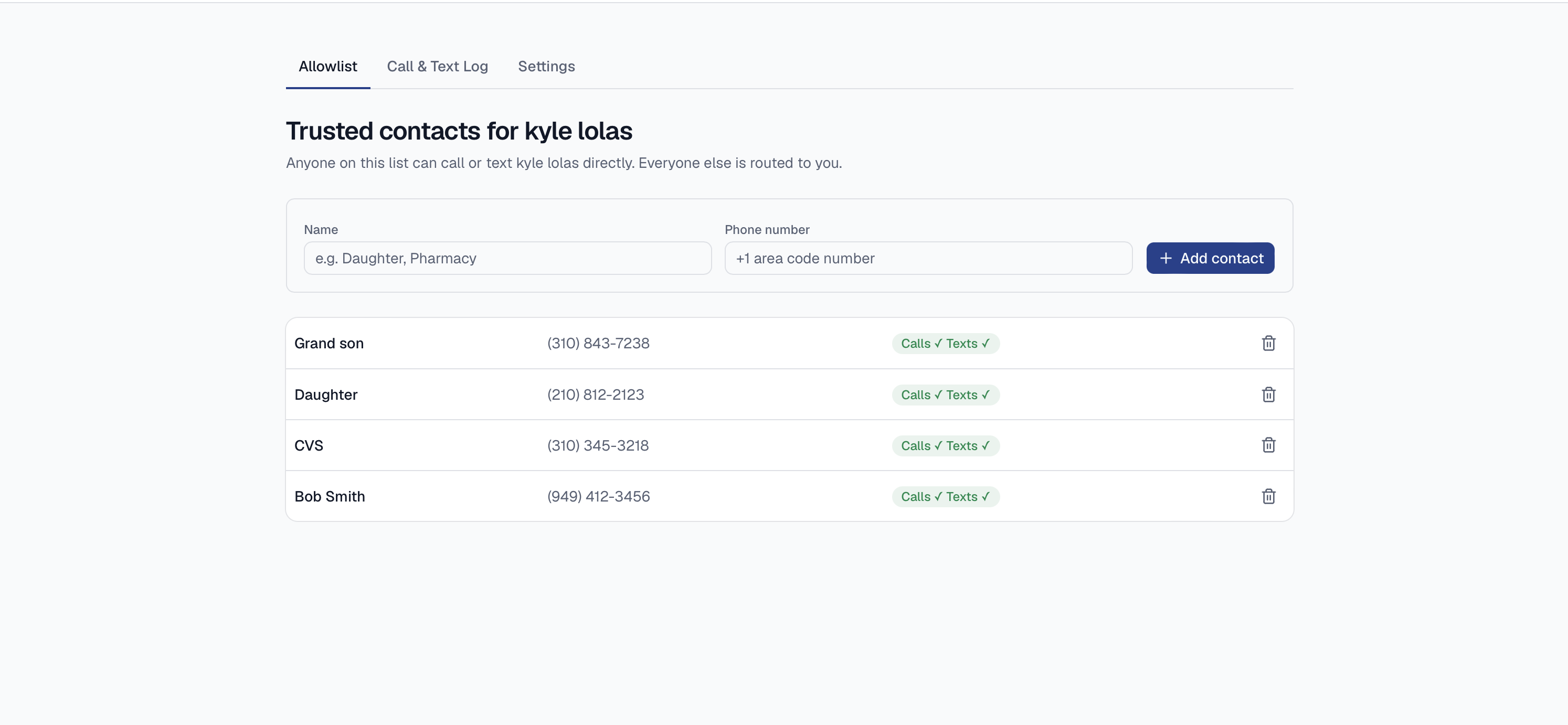Go to the Settings tab
The height and width of the screenshot is (725, 1568).
(x=546, y=66)
